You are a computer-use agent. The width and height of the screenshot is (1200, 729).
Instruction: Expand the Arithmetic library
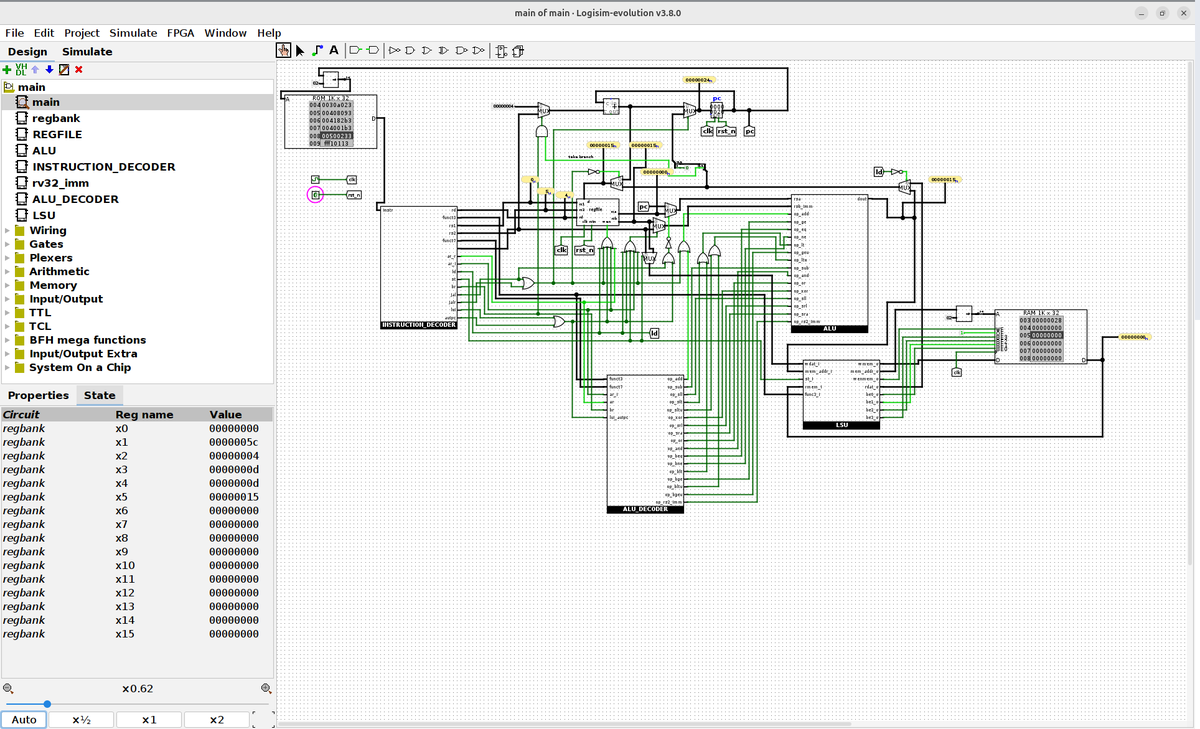8,271
